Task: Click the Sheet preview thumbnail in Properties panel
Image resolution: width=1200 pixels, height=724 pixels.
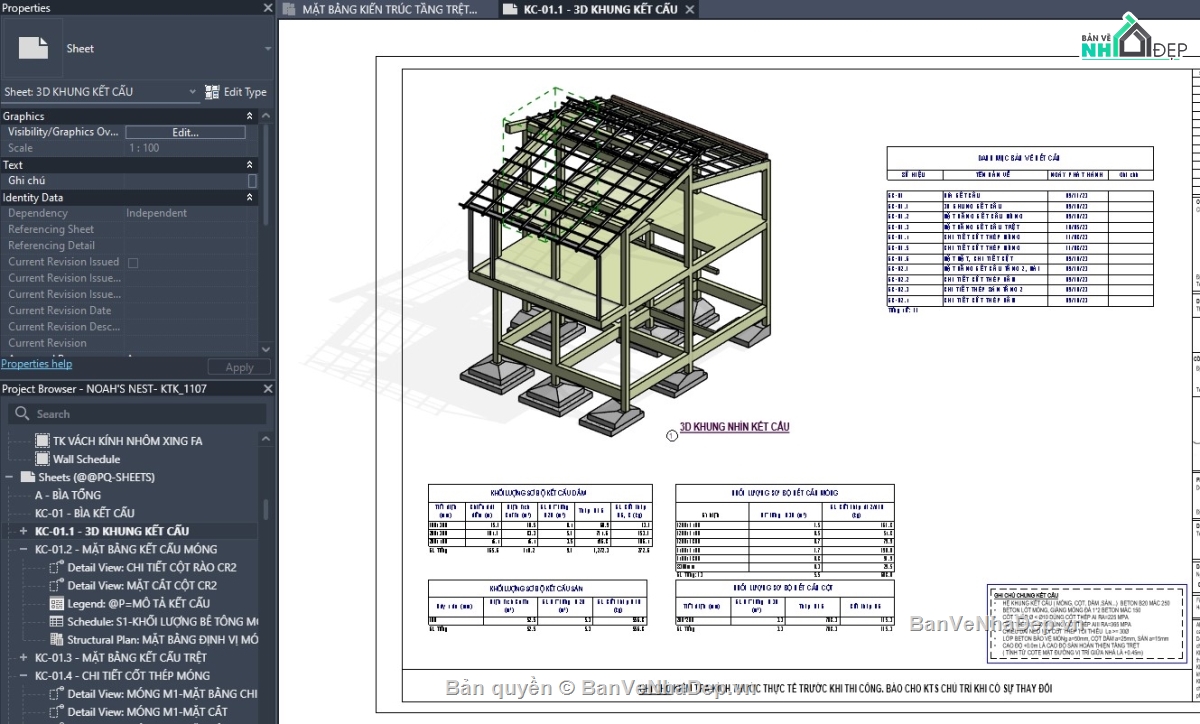Action: [33, 46]
